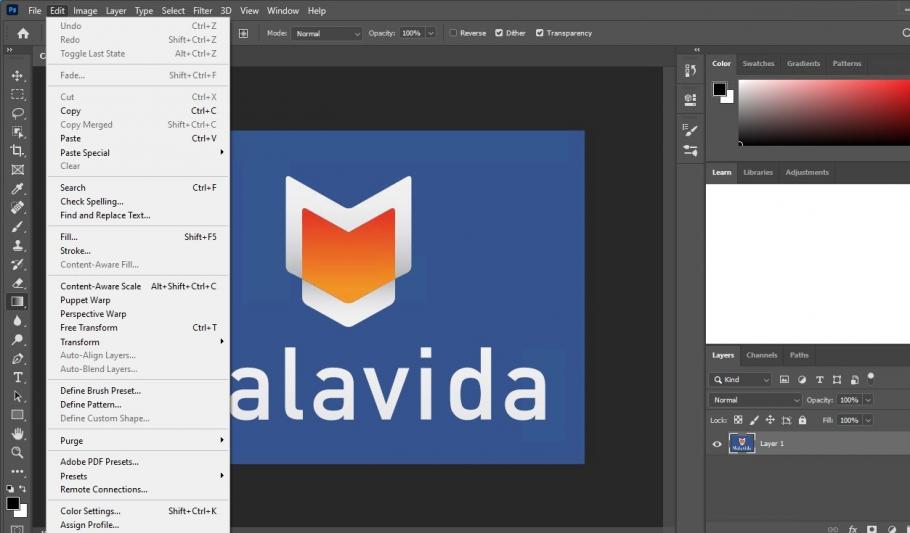
Task: Select the Move tool
Action: point(17,75)
